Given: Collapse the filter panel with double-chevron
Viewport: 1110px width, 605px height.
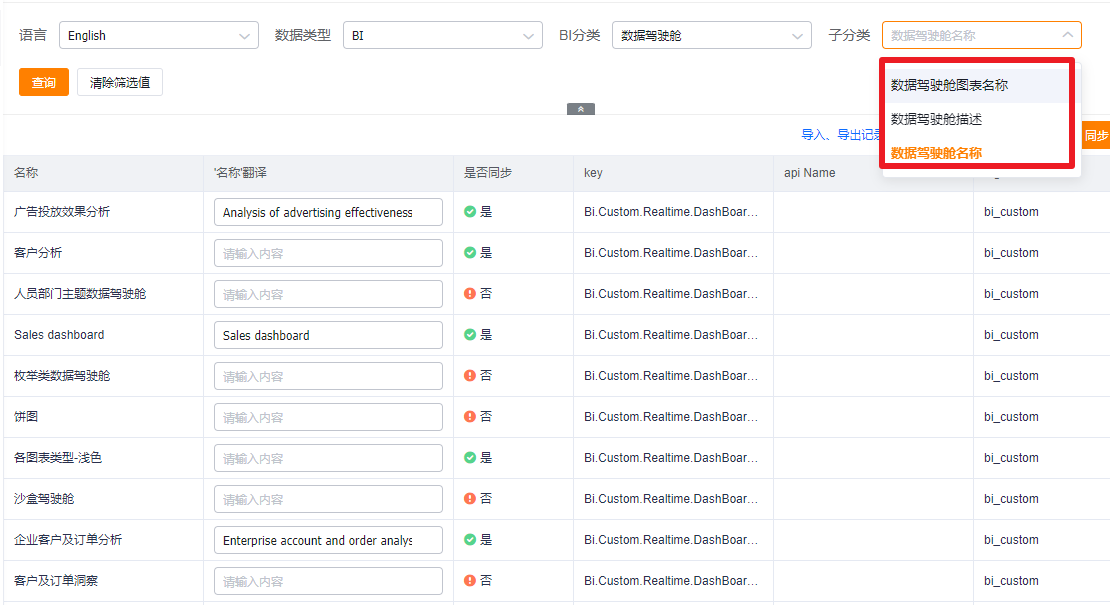Looking at the screenshot, I should (580, 109).
